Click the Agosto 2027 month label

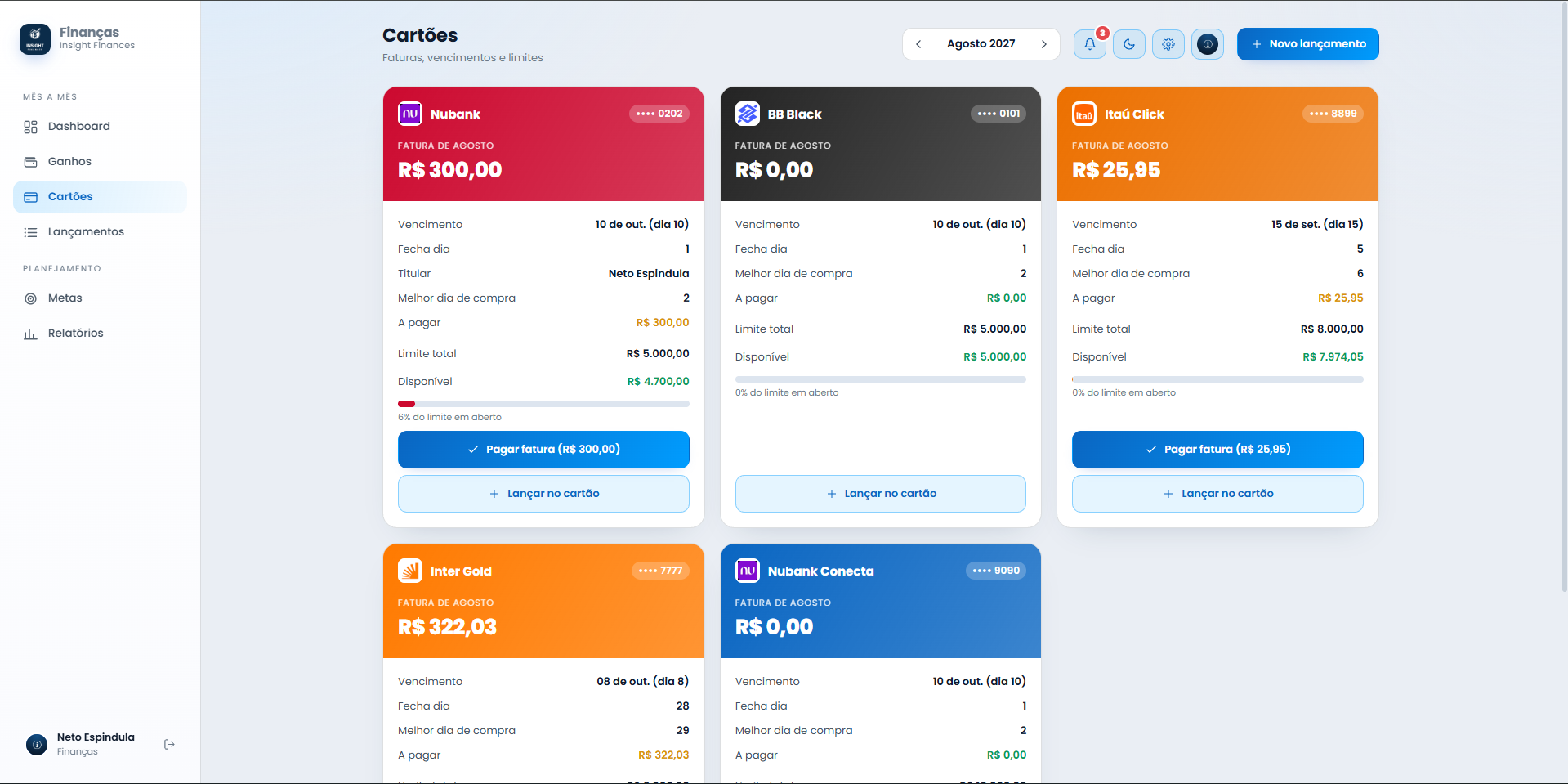coord(981,44)
